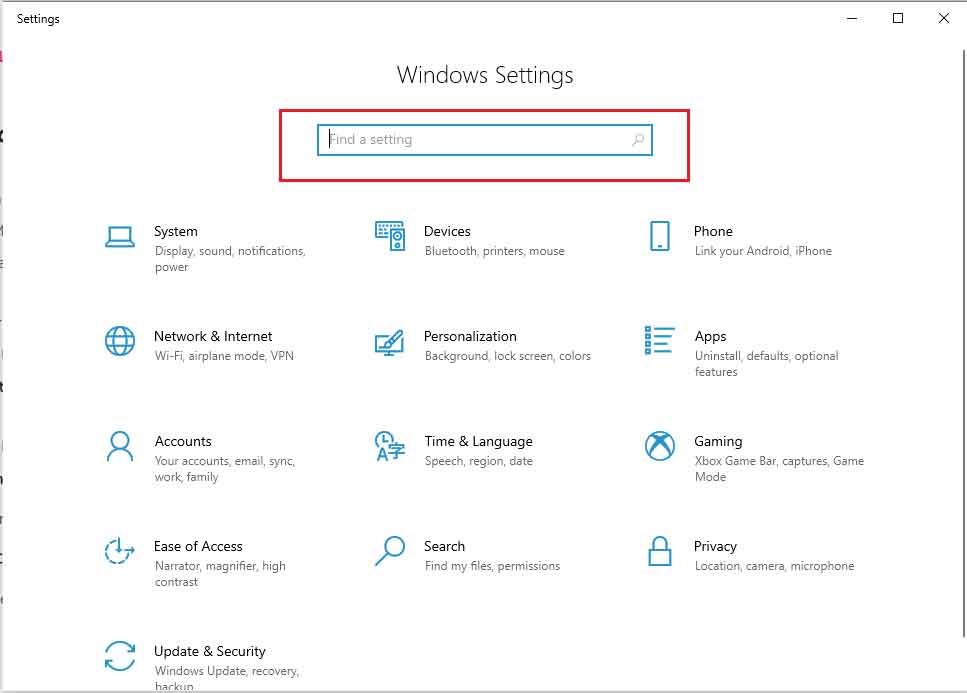Image resolution: width=967 pixels, height=693 pixels.
Task: Click "Narrator, magnifier, high contrast" description
Action: coord(220,573)
